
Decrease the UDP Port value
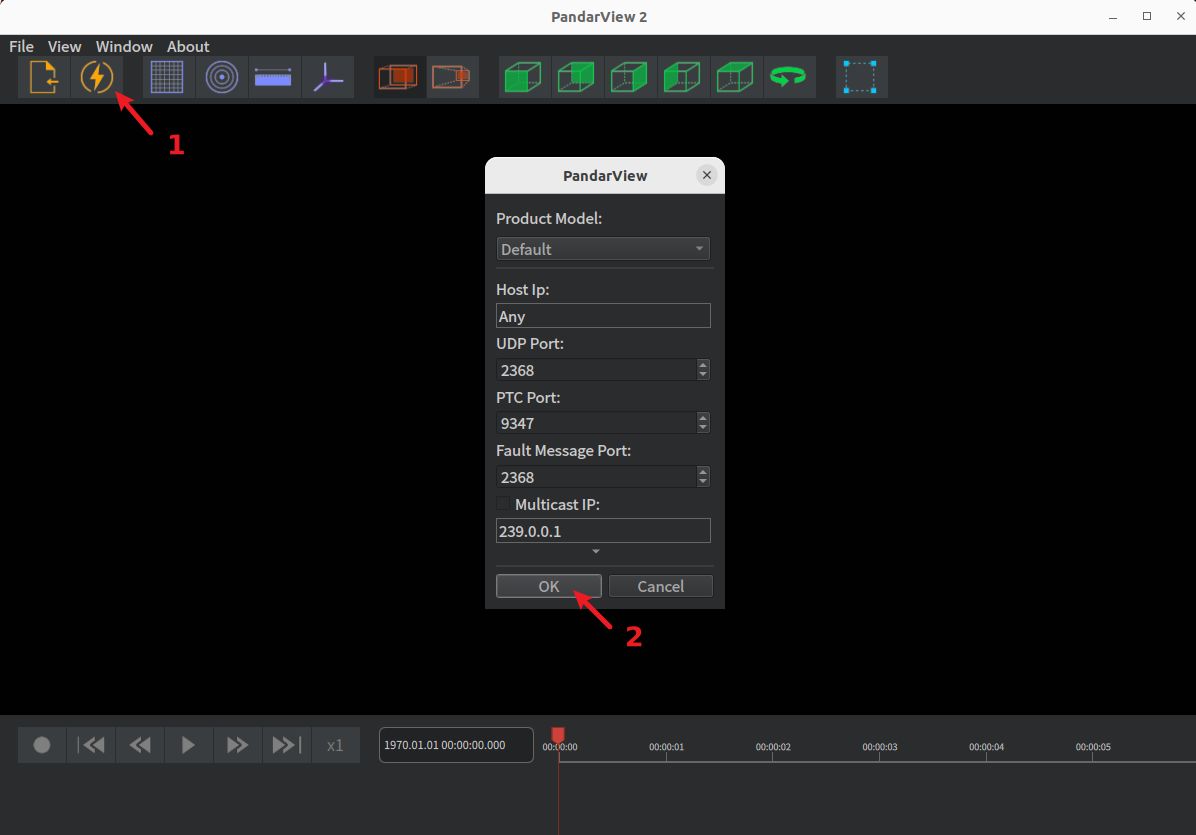pyautogui.click(x=702, y=375)
